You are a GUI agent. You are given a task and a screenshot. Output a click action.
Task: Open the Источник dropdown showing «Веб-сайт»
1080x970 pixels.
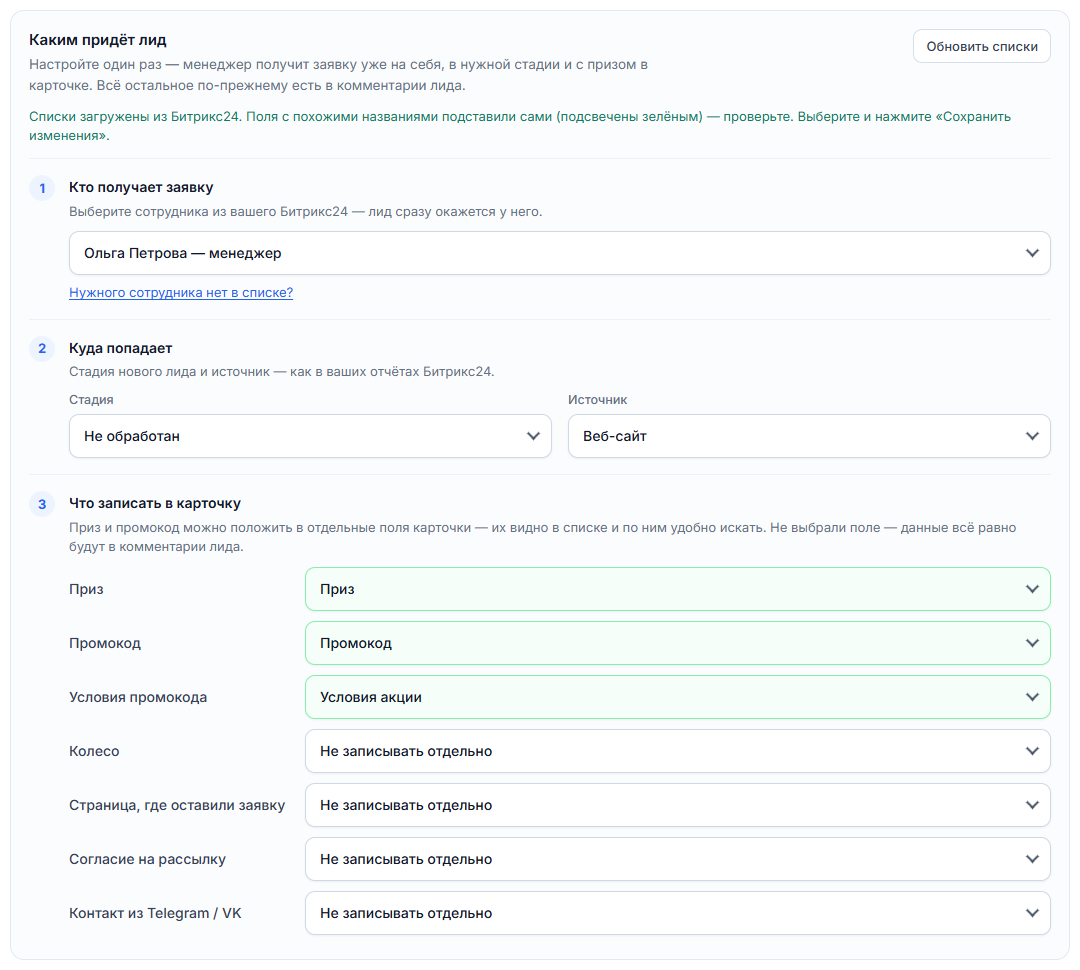(x=809, y=436)
